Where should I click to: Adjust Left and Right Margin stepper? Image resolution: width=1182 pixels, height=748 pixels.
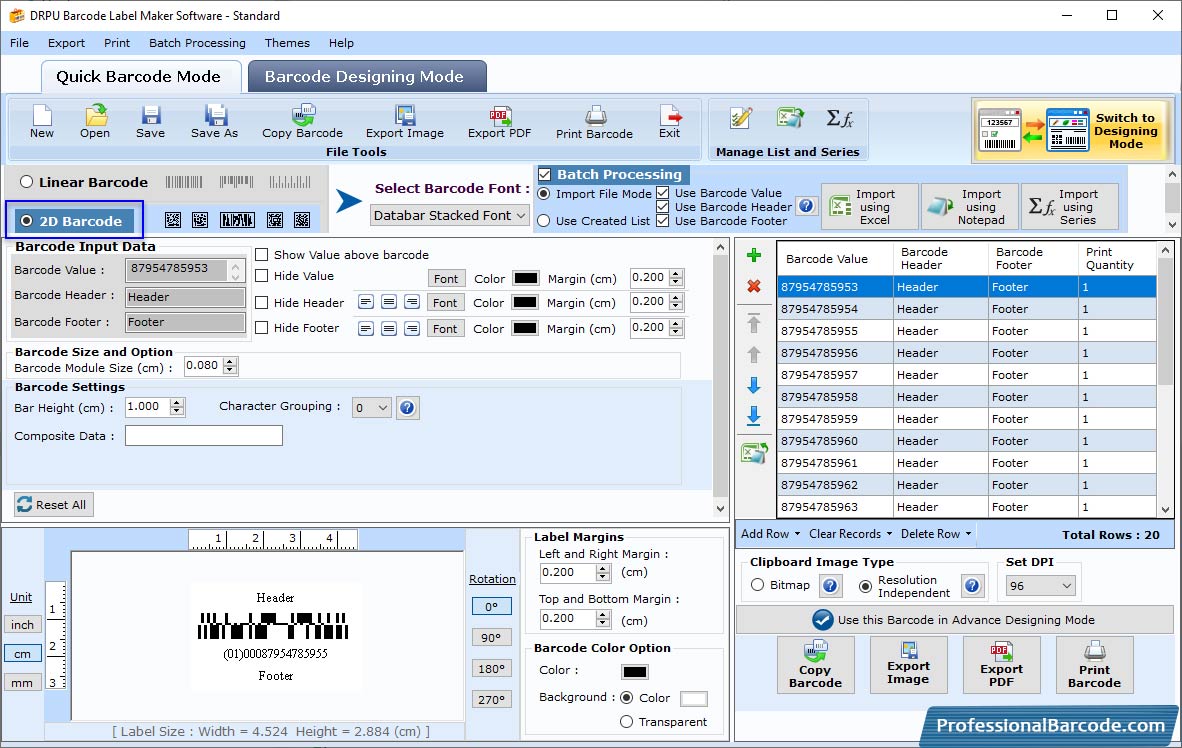pyautogui.click(x=603, y=573)
